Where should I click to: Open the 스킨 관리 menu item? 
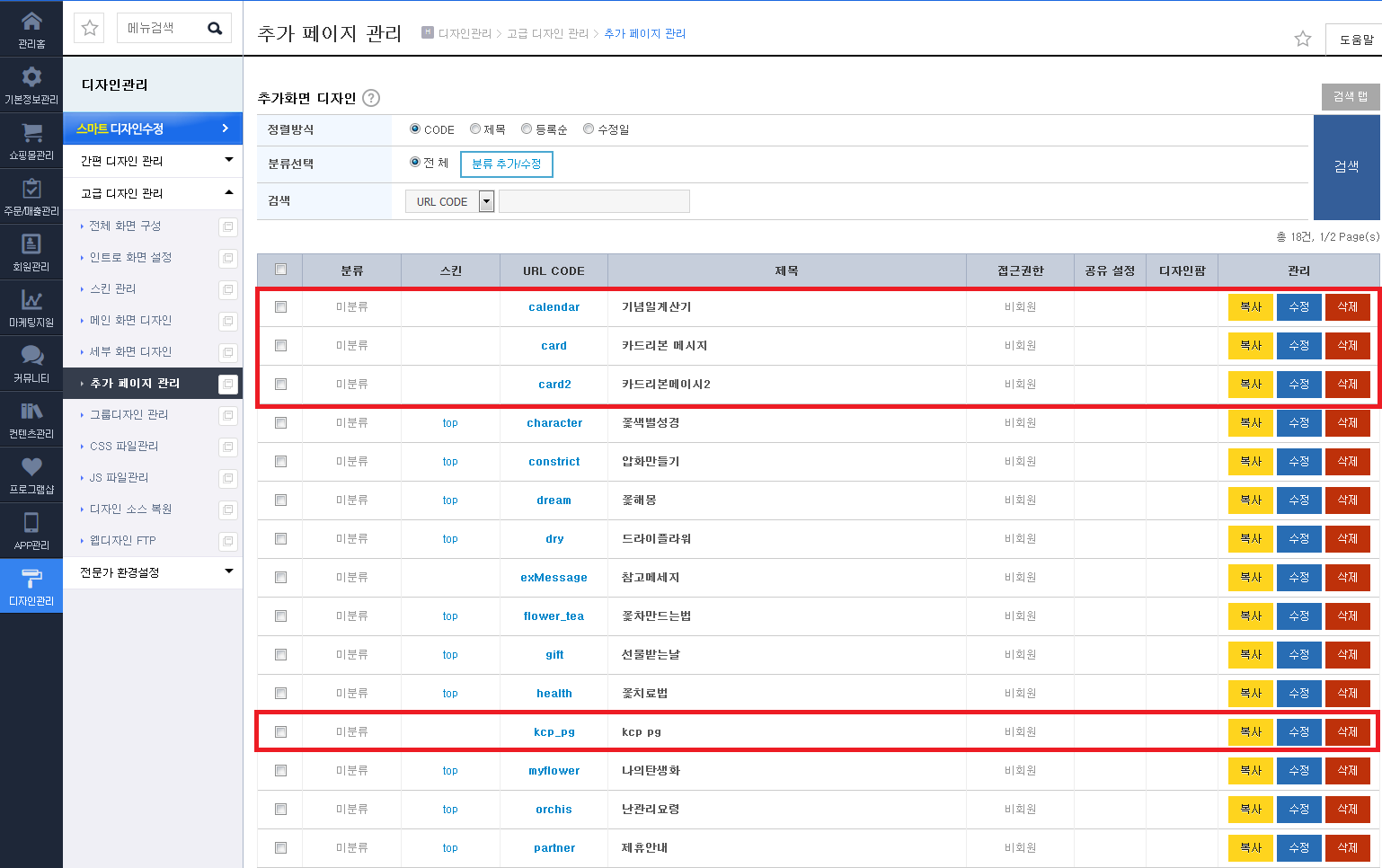tap(113, 288)
